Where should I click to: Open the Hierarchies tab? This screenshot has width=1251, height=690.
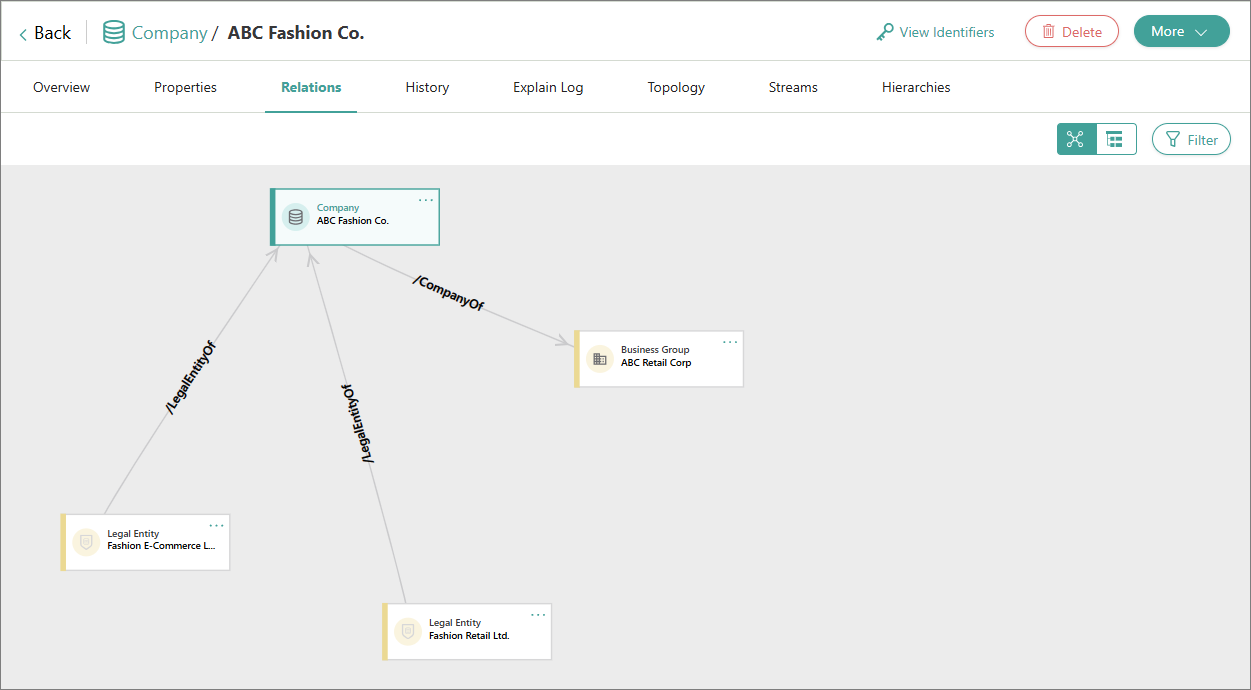pyautogui.click(x=916, y=87)
